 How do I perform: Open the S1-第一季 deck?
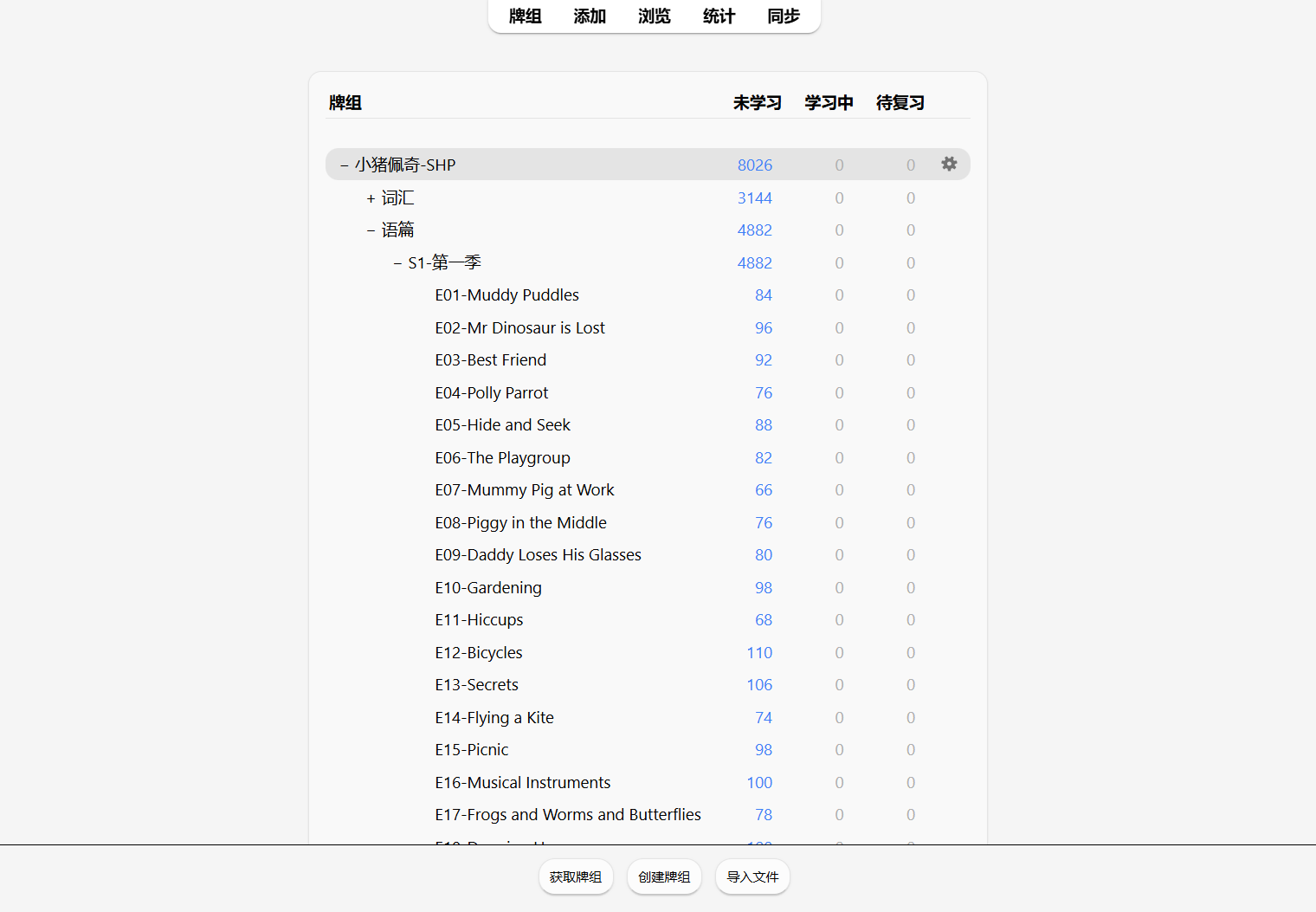(x=444, y=263)
